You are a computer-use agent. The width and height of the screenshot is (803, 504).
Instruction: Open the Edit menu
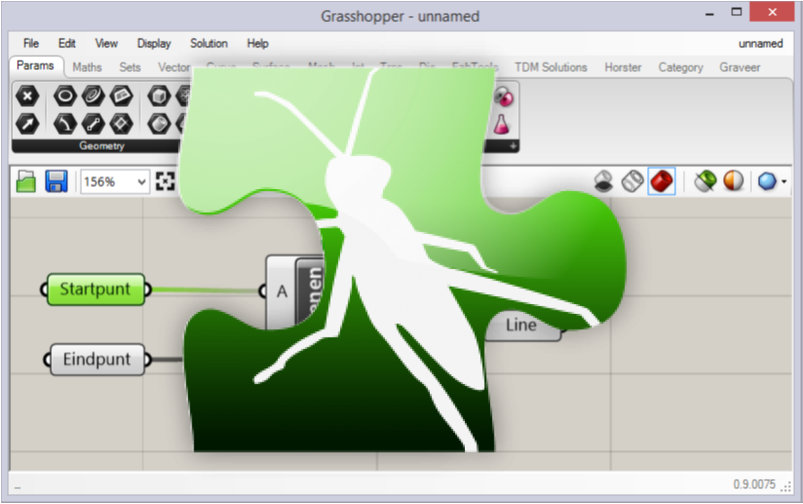[x=67, y=44]
